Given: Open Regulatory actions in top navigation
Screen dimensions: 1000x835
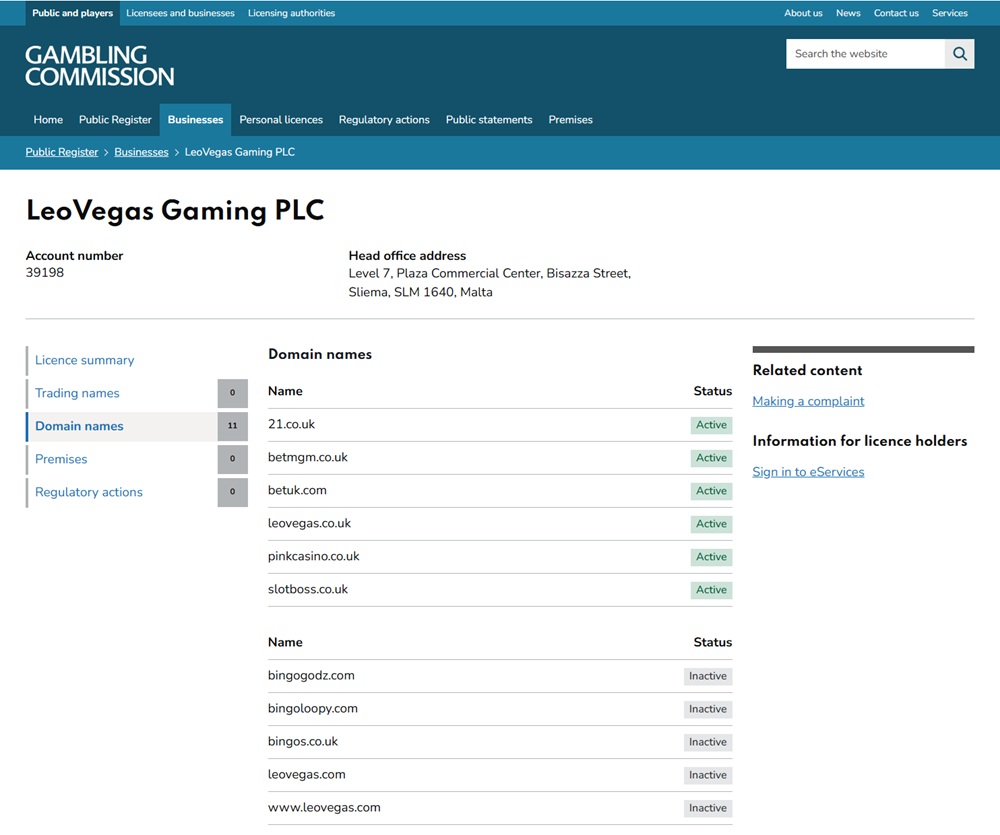Looking at the screenshot, I should click(x=384, y=119).
